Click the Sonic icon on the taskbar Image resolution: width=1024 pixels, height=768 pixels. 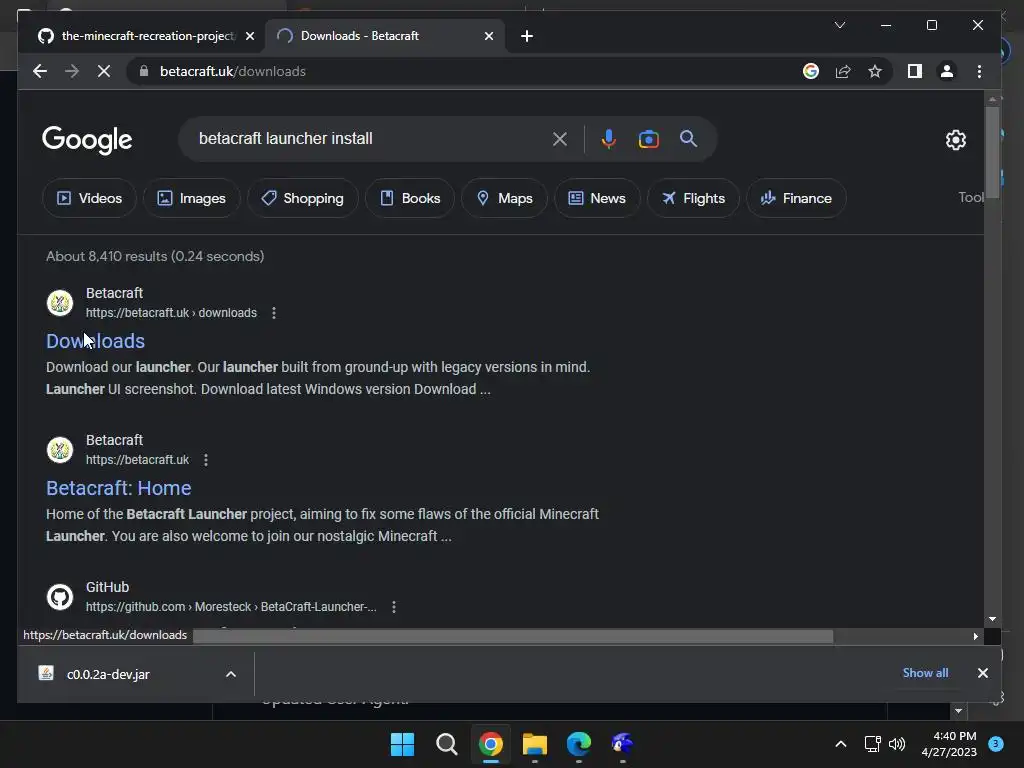622,744
